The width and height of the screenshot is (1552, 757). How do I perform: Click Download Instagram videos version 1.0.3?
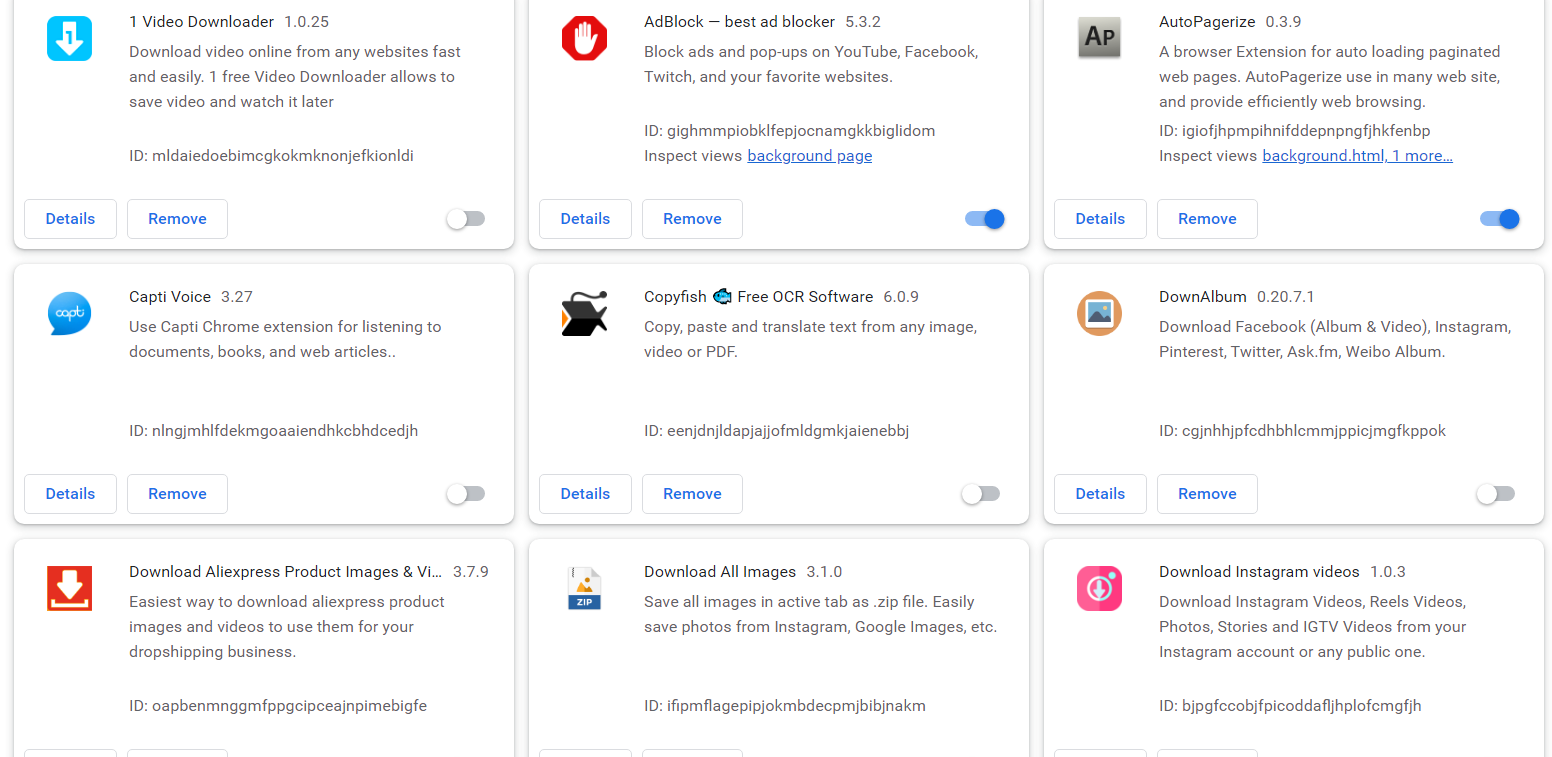click(1388, 571)
